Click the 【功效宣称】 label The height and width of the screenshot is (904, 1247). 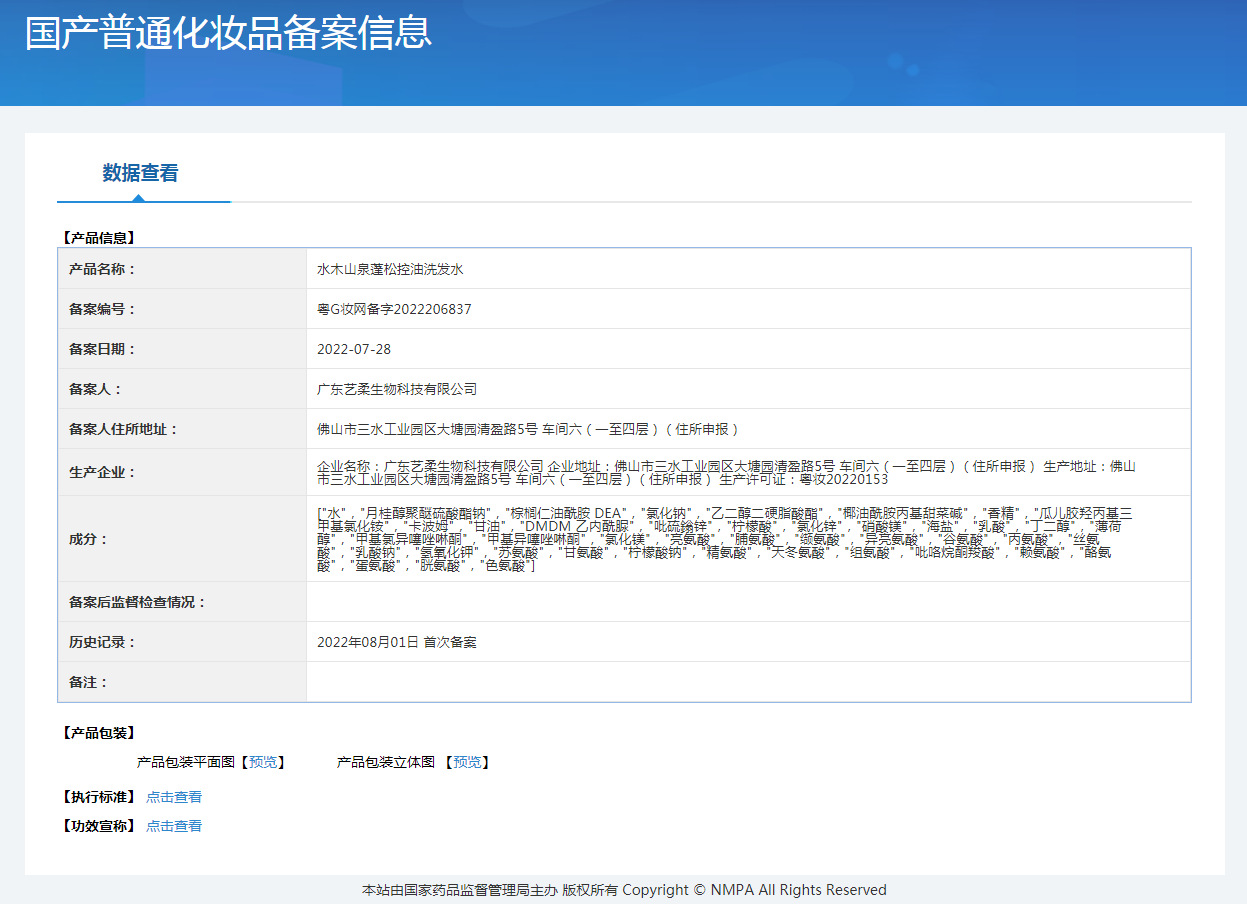coord(98,826)
